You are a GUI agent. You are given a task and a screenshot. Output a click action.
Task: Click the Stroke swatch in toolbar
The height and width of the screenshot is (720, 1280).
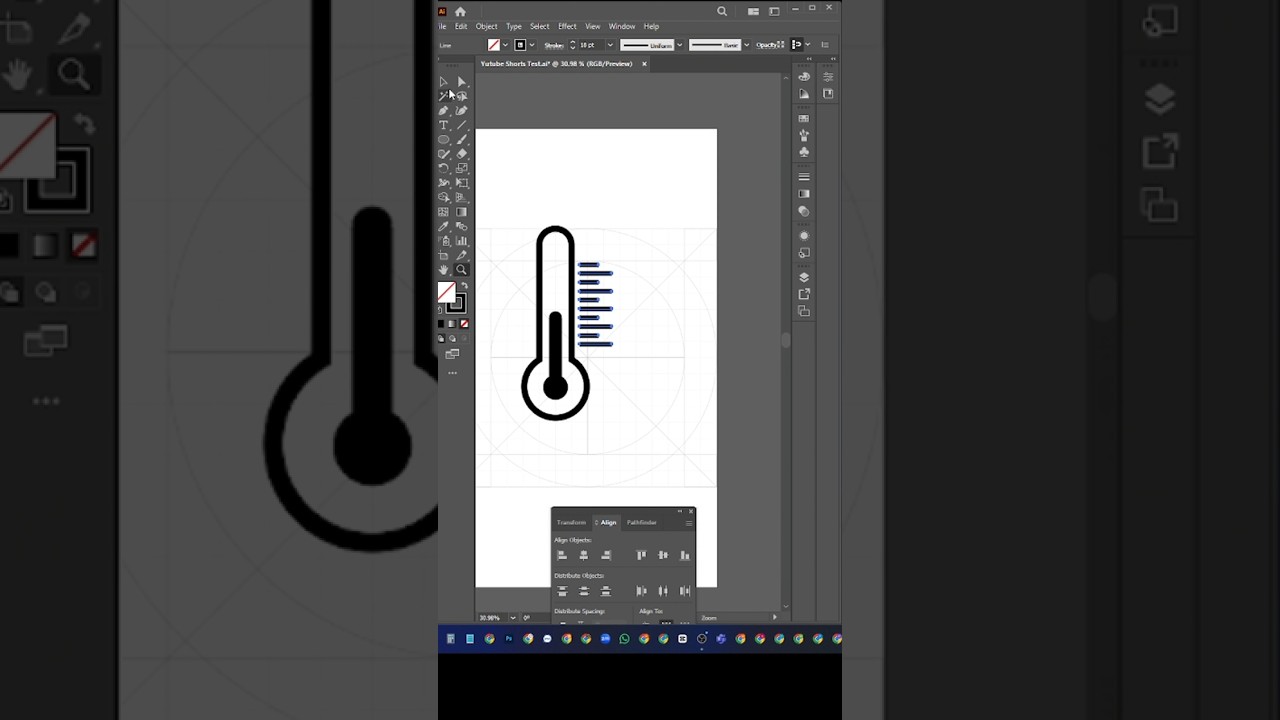457,304
